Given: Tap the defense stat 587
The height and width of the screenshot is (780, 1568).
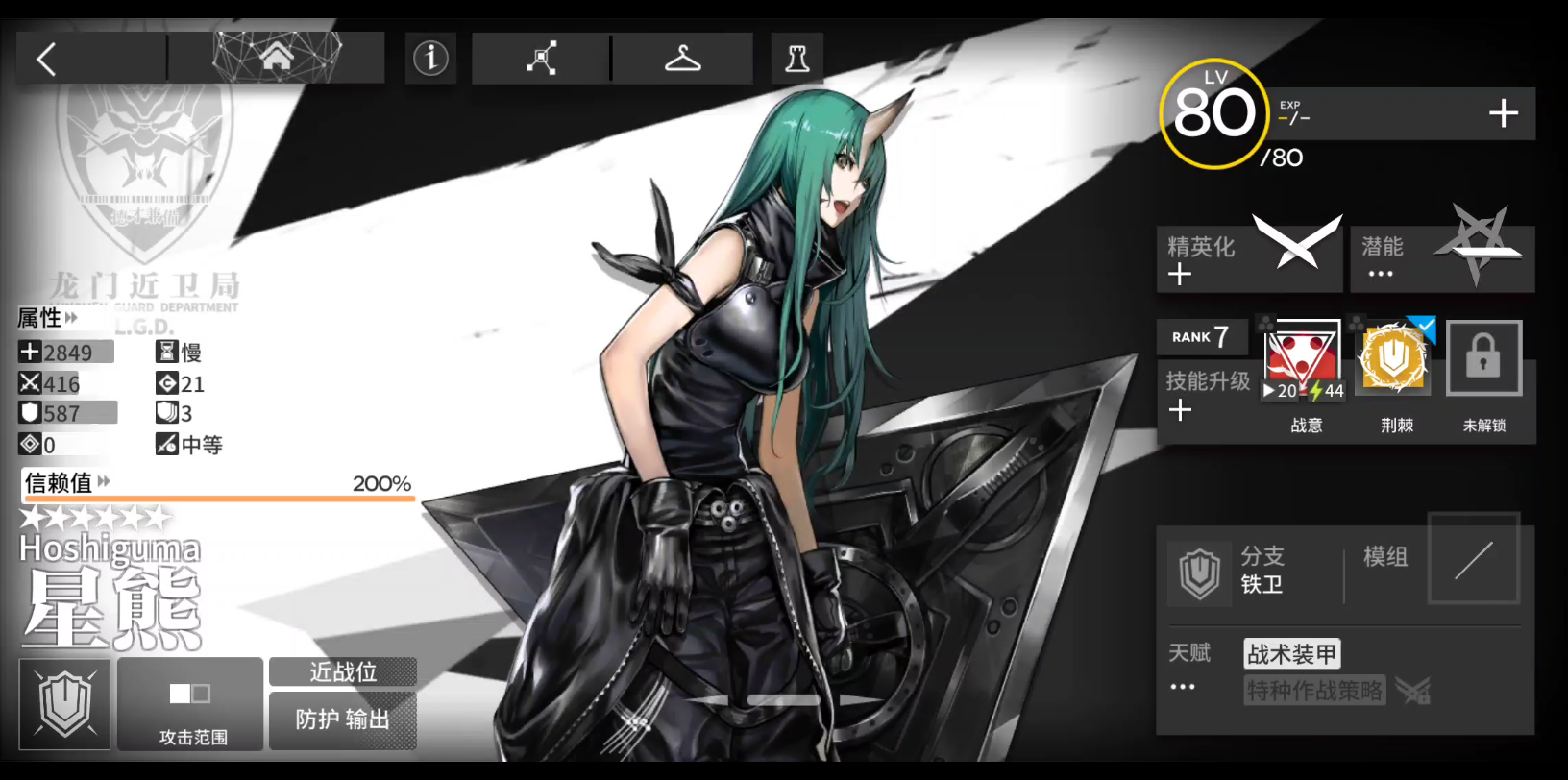Looking at the screenshot, I should [x=67, y=413].
